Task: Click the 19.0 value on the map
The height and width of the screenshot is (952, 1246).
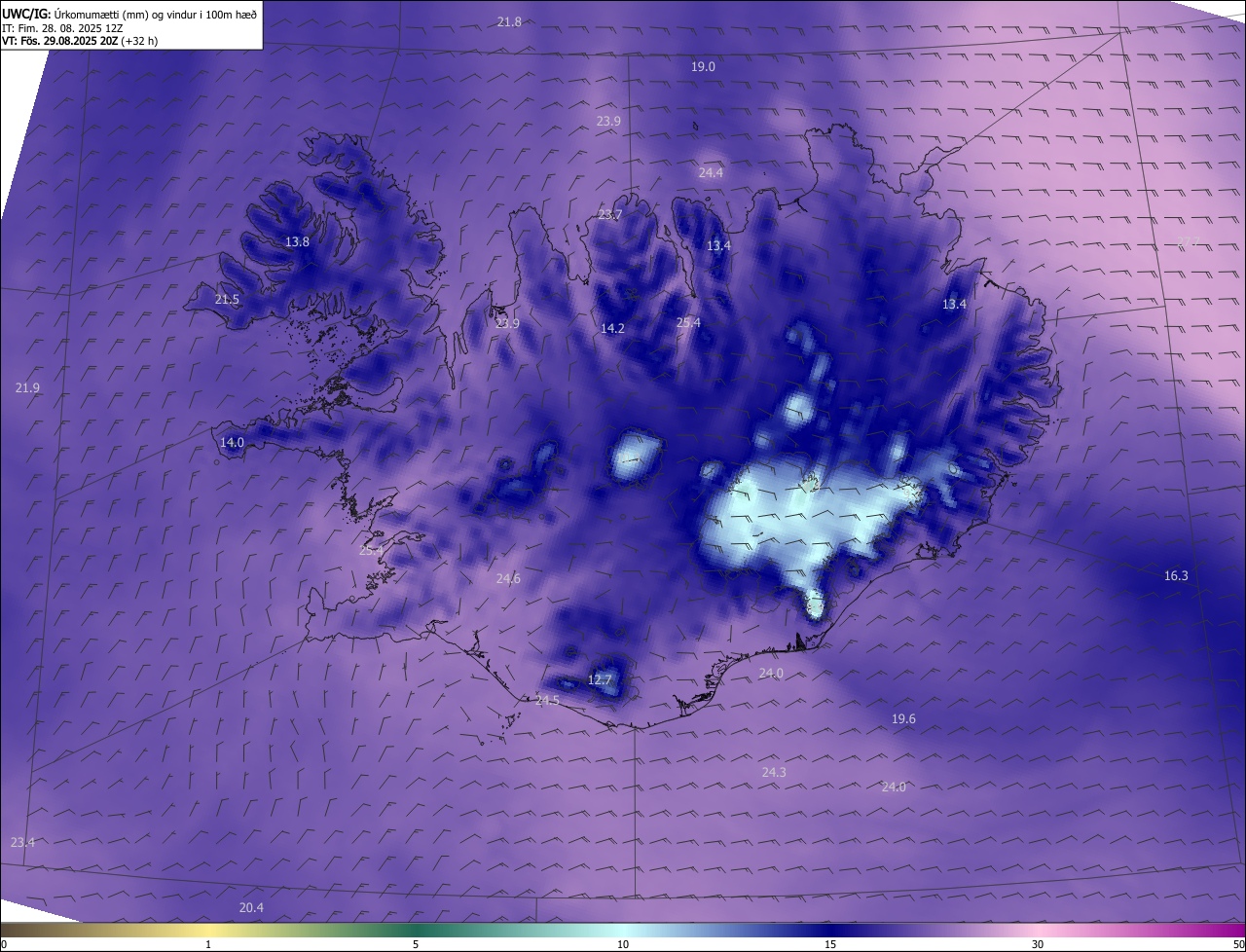Action: tap(703, 66)
